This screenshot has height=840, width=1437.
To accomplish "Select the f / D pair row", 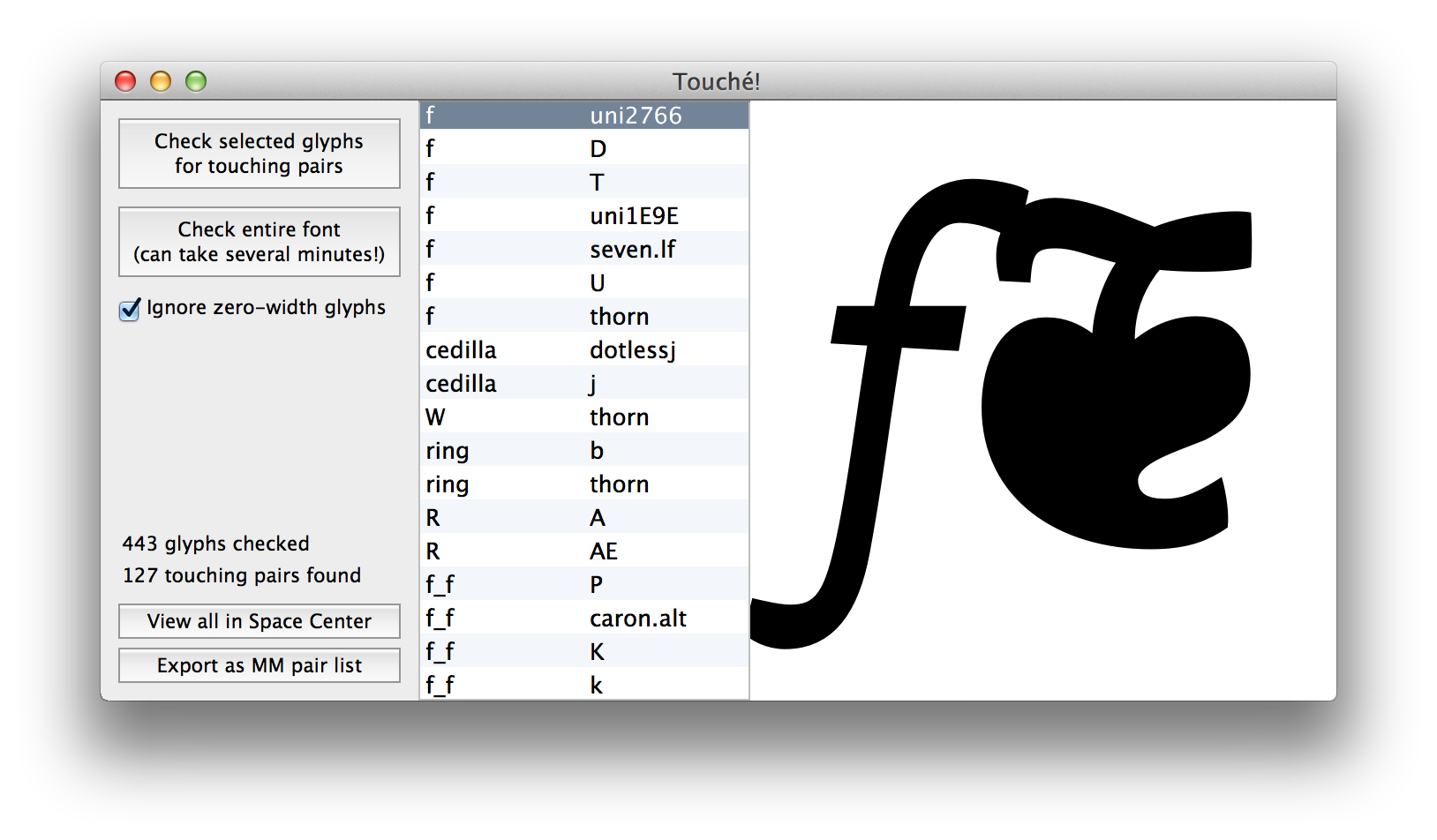I will click(x=584, y=148).
